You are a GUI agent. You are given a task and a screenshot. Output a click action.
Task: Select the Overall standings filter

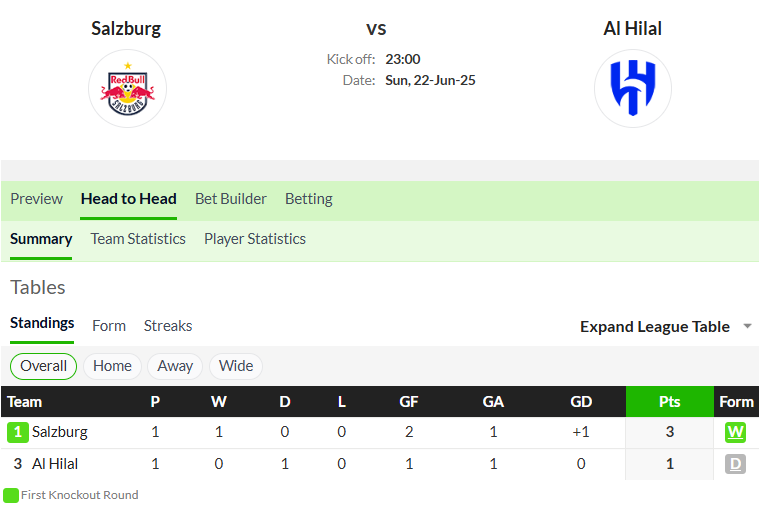point(43,366)
